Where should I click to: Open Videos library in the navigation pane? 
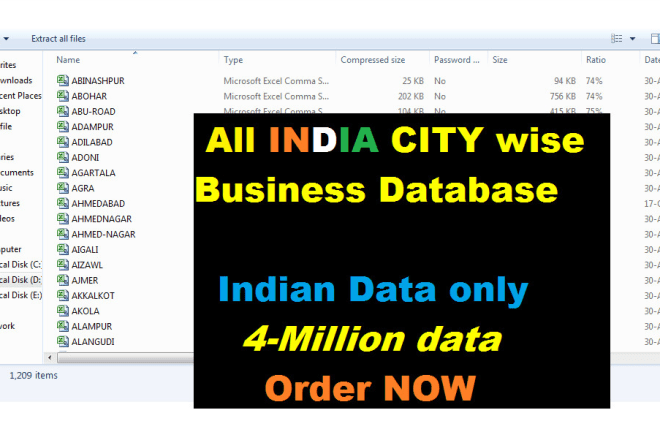point(7,219)
